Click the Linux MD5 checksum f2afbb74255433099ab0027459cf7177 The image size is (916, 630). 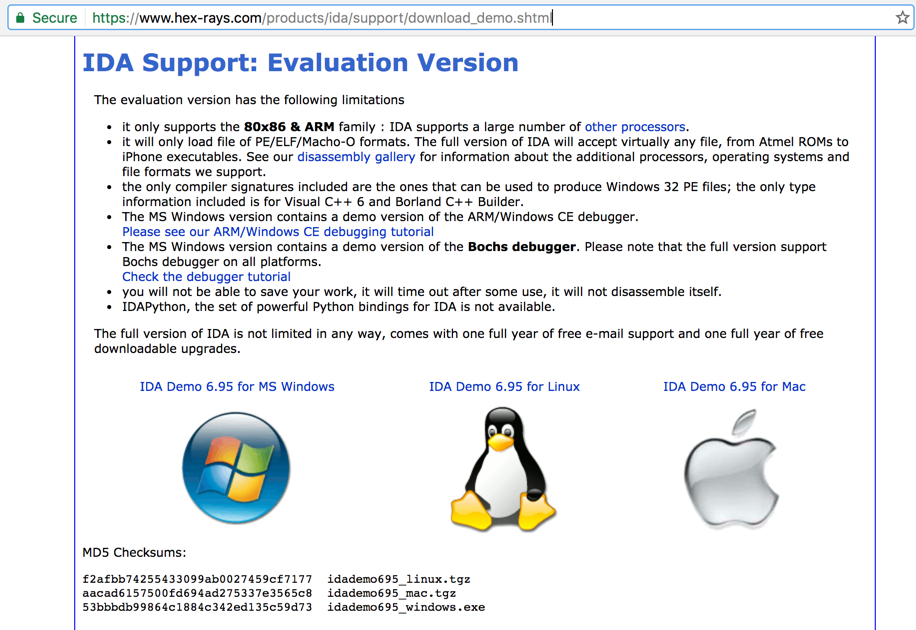pos(197,579)
